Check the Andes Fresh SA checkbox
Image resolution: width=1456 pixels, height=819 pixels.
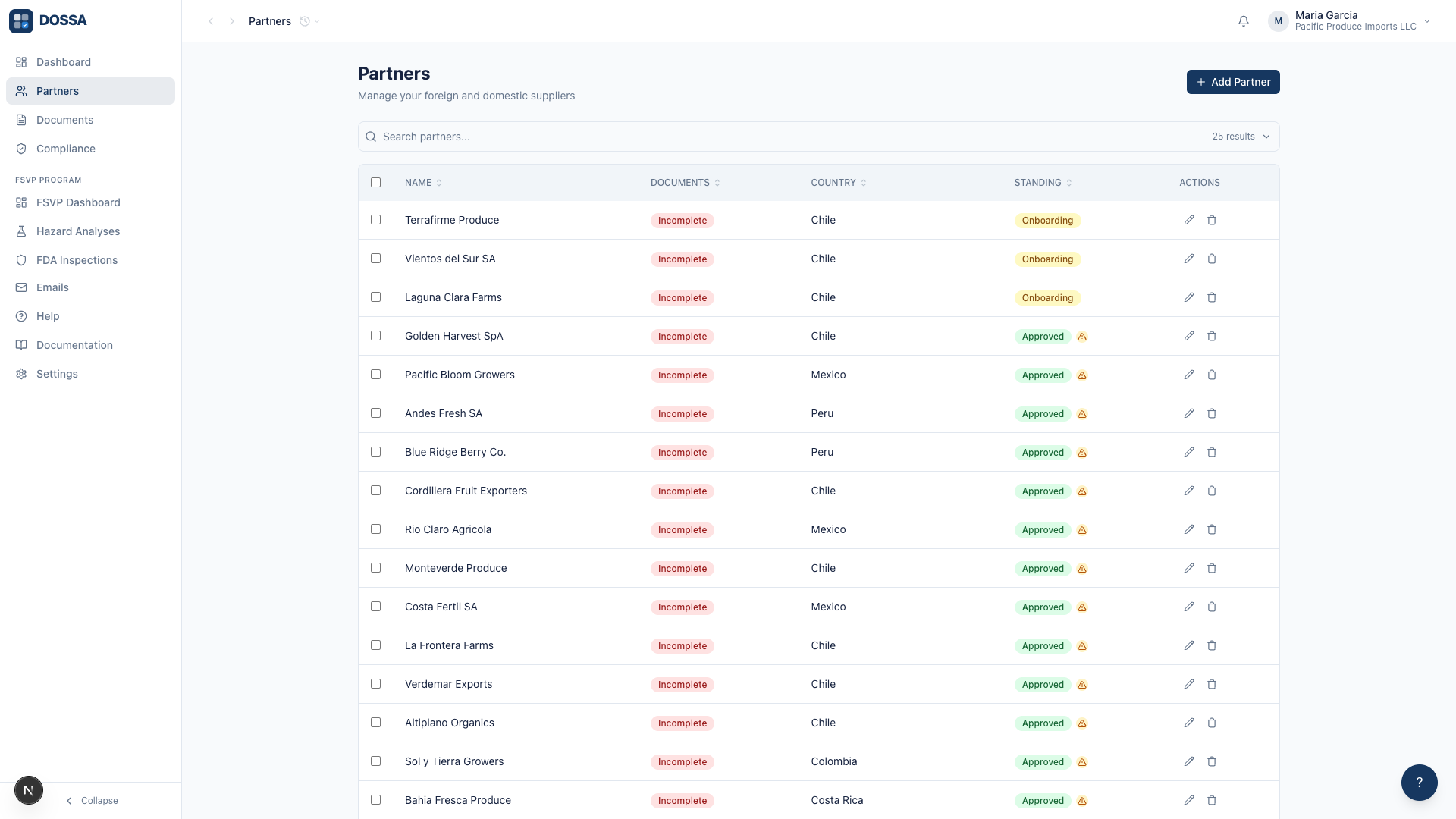tap(375, 413)
